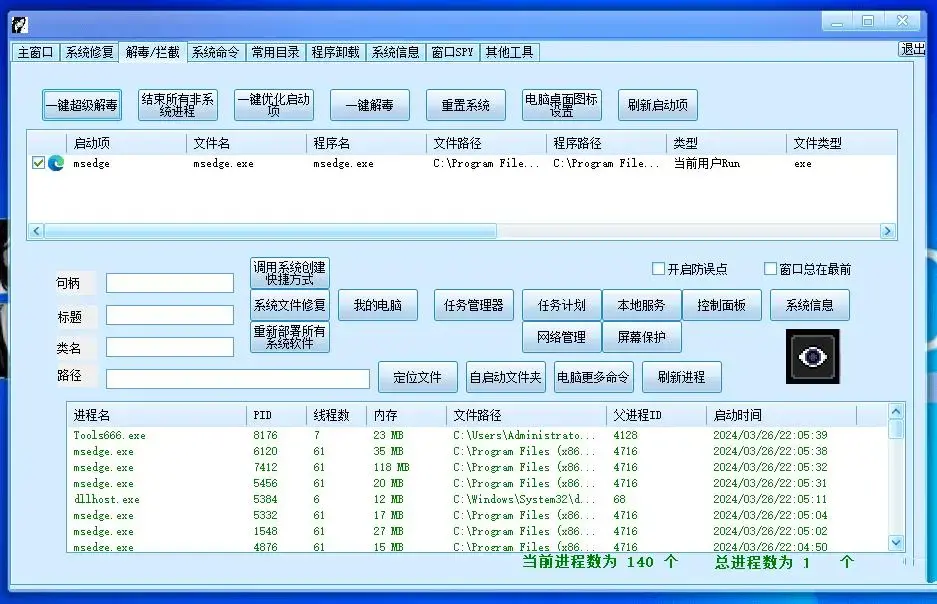937x604 pixels.
Task: Refresh startup items with 刷新启动项
Action: click(x=656, y=104)
